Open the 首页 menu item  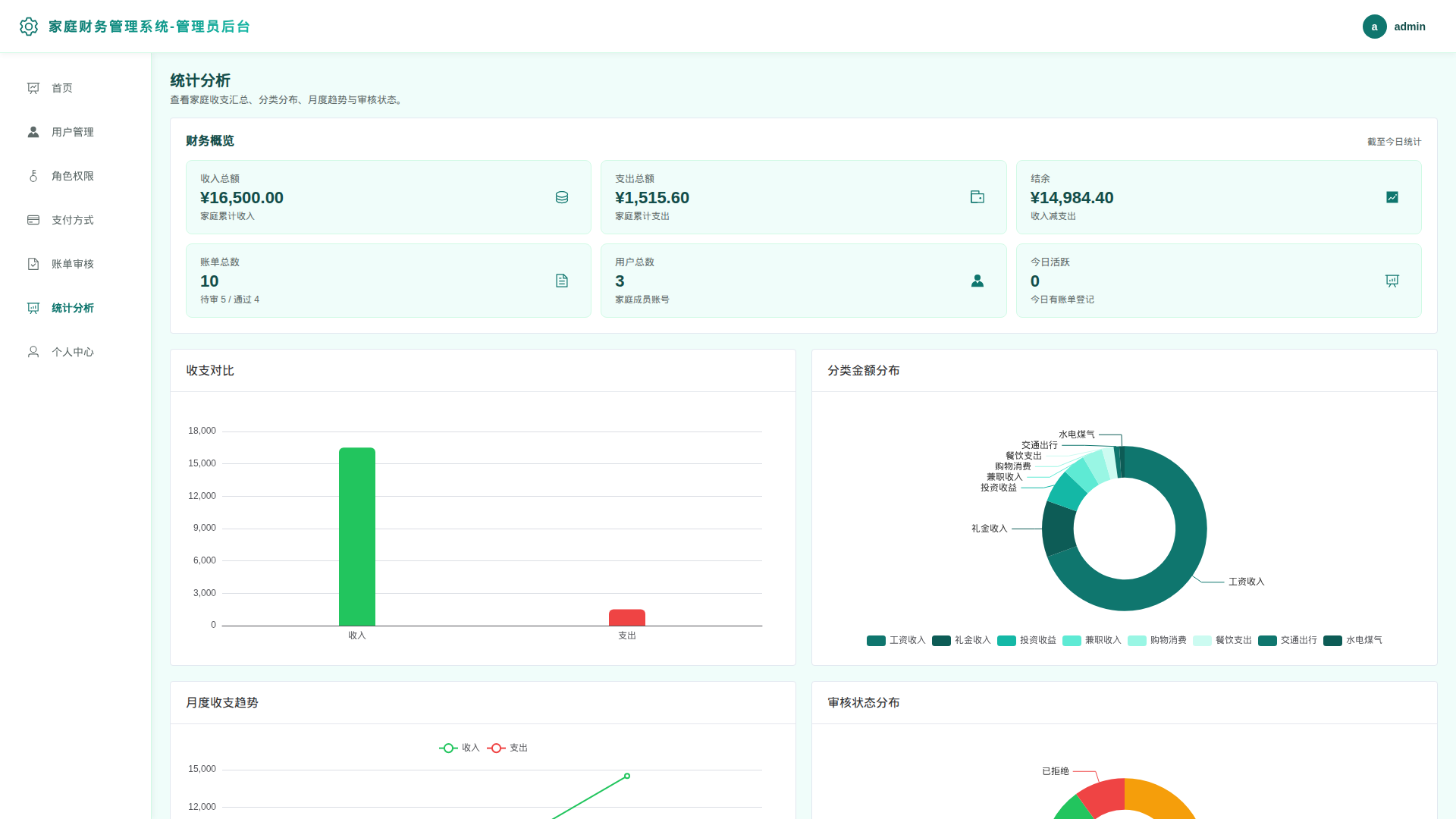(x=75, y=88)
